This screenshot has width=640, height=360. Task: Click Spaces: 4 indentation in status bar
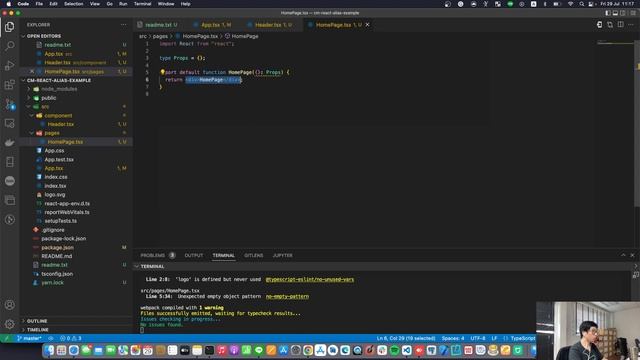(x=453, y=338)
